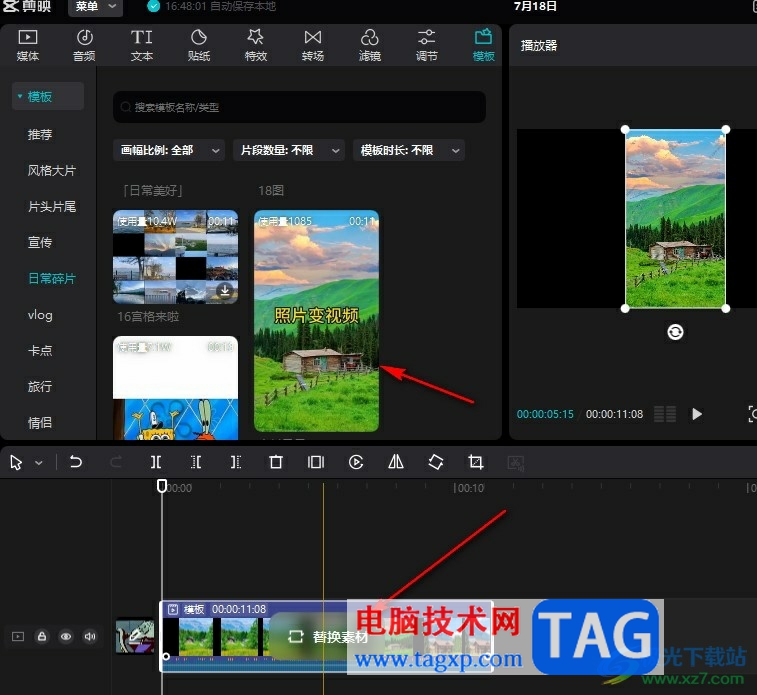Select the 照片变视频 template thumbnail
The image size is (757, 695).
(x=316, y=320)
